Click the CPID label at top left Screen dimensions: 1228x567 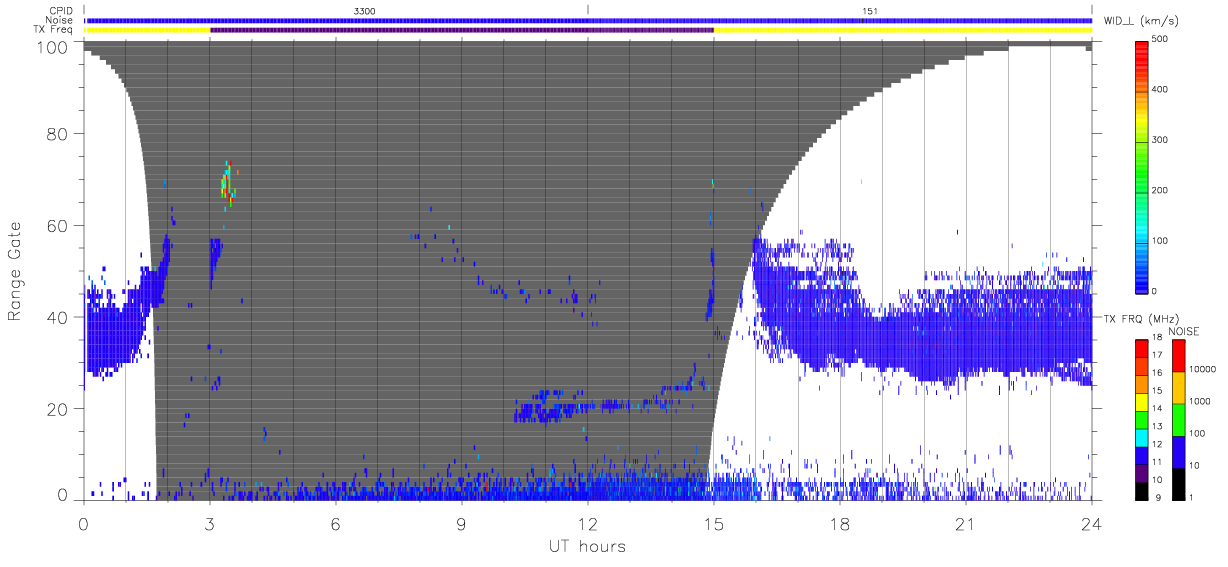click(x=62, y=10)
